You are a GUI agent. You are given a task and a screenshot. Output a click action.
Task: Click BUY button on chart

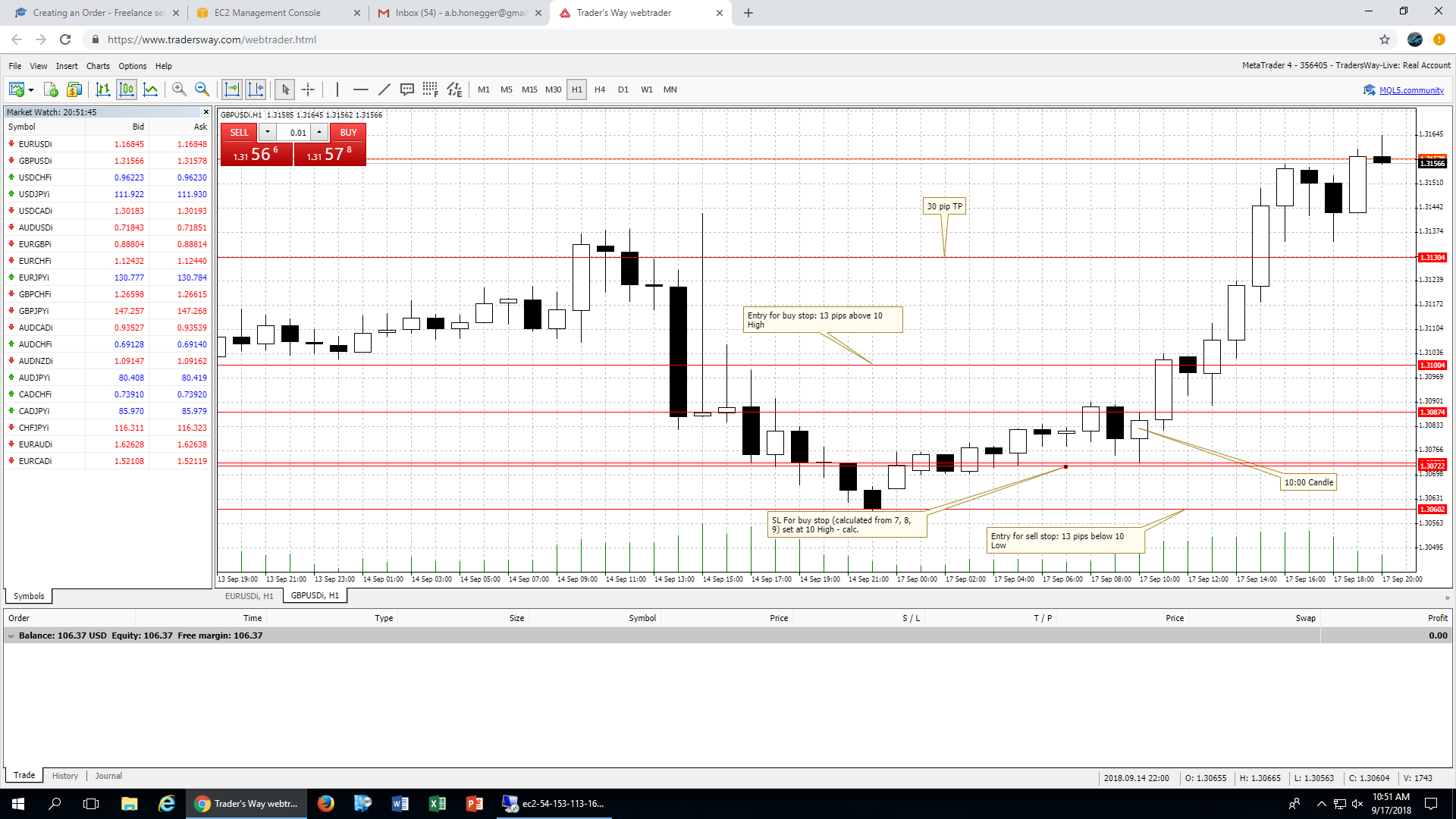point(348,132)
